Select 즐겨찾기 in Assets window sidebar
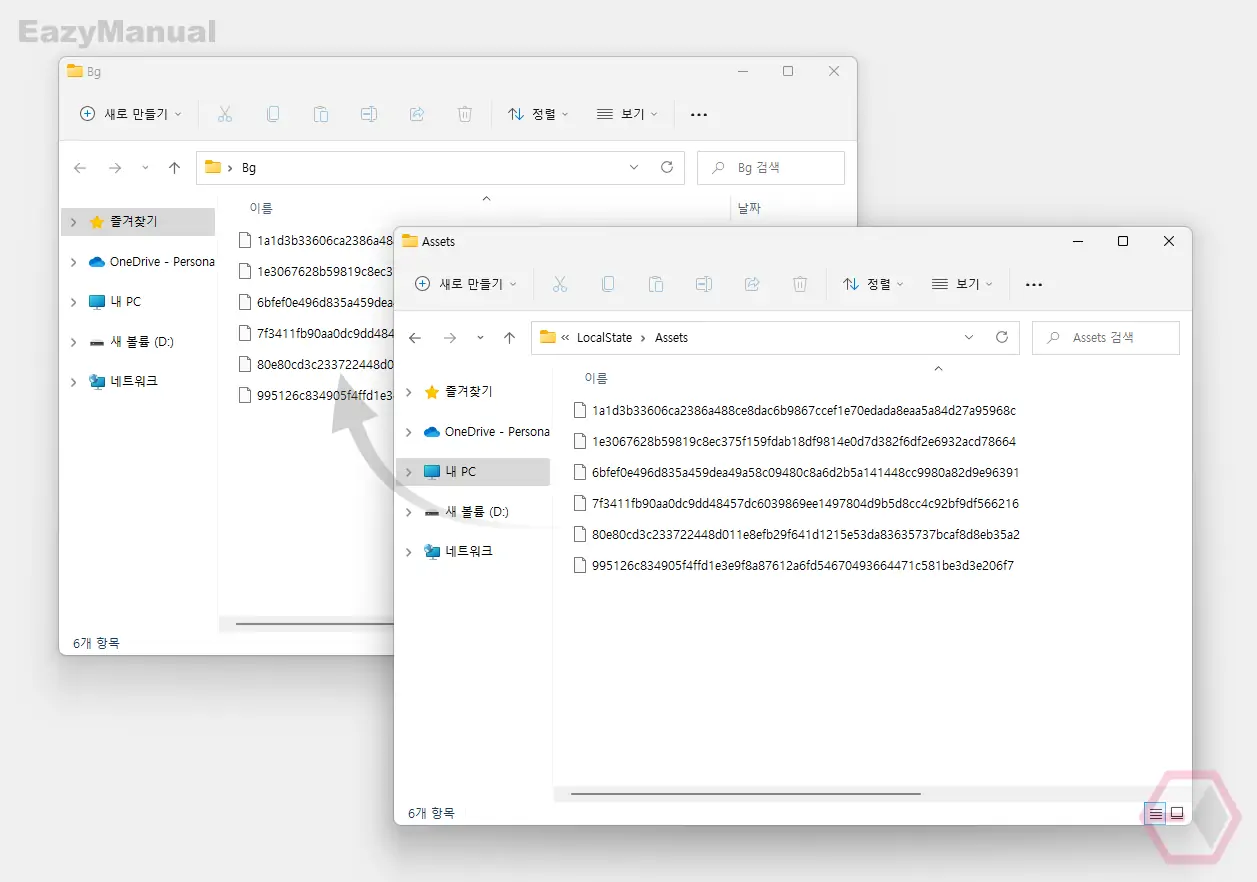The image size is (1257, 882). (x=473, y=392)
